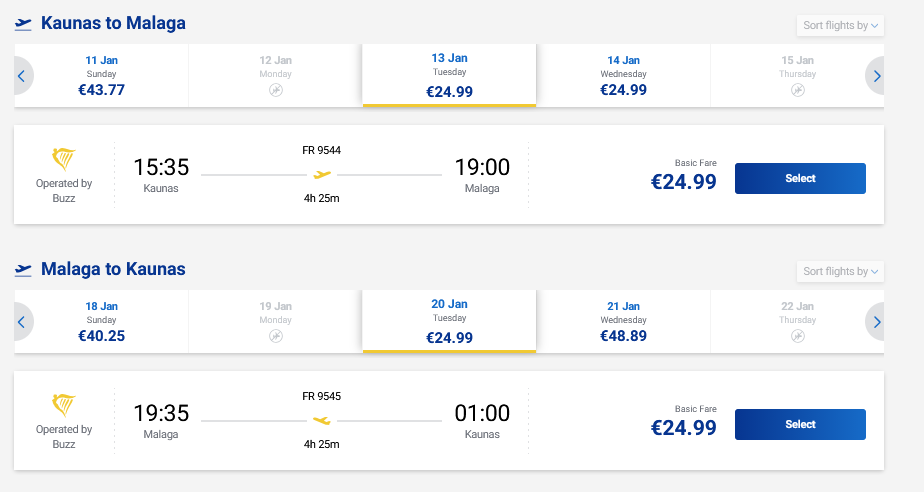Image resolution: width=924 pixels, height=492 pixels.
Task: Choose the 14 Jan Wednesday €24.99 date tab
Action: point(623,75)
